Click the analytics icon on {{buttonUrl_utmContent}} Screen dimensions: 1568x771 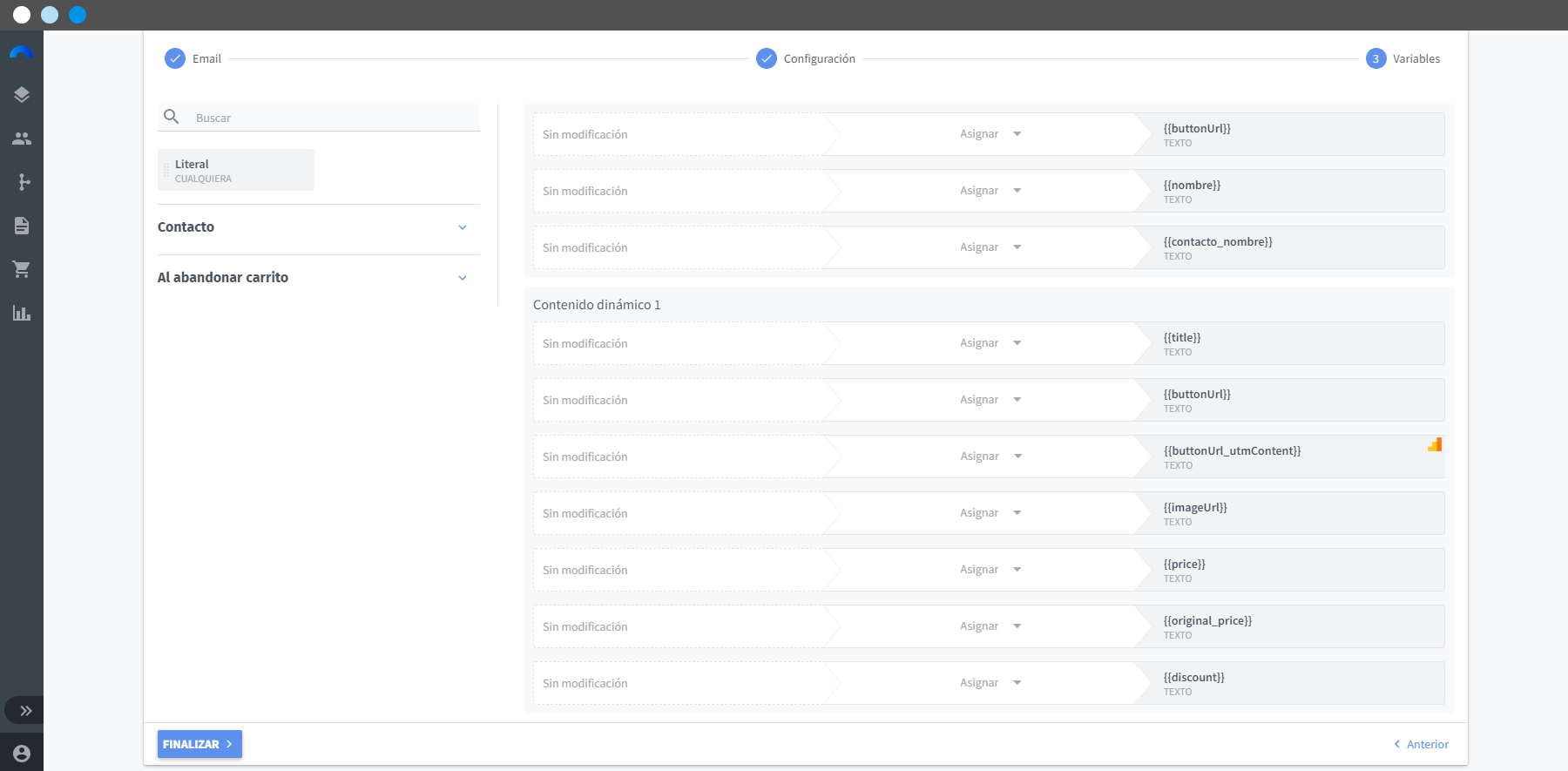coord(1435,444)
